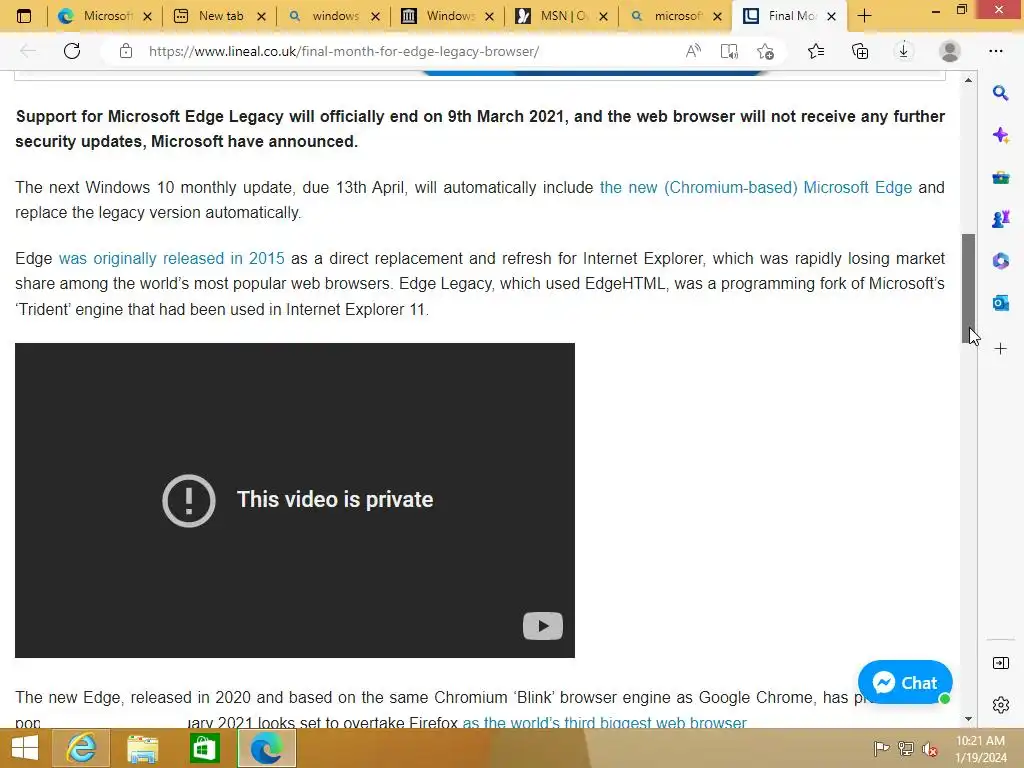
Task: Open Collections panel
Action: tap(860, 51)
